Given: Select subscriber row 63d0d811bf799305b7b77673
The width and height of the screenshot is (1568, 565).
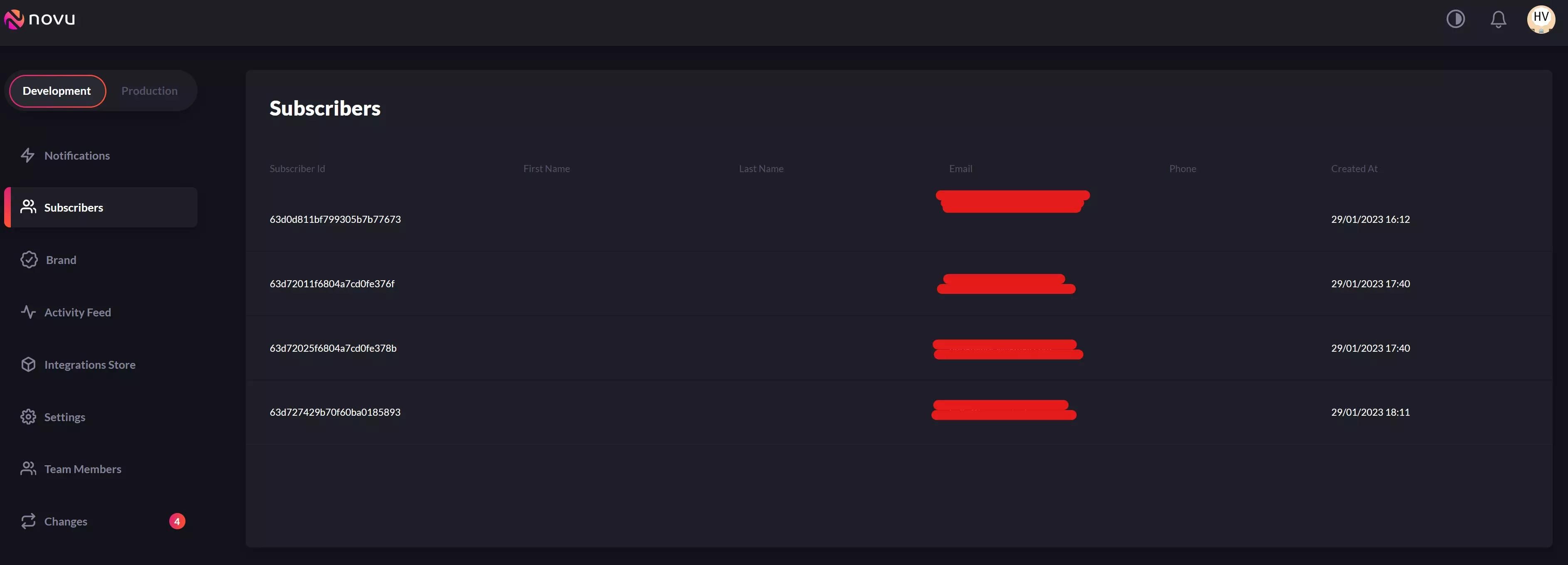Looking at the screenshot, I should point(335,219).
